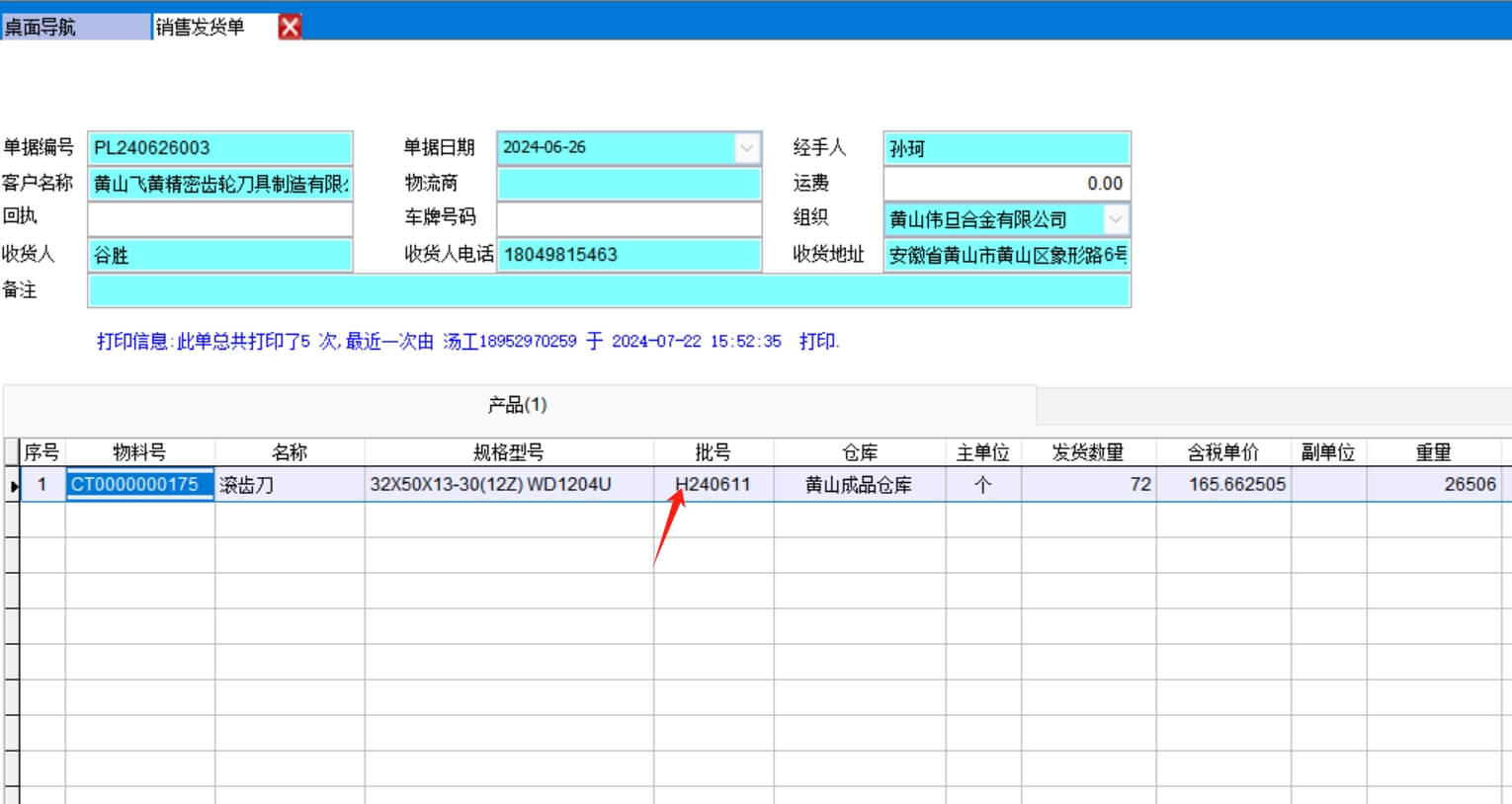Click the 客户名称 input field
1512x804 pixels.
(x=219, y=184)
